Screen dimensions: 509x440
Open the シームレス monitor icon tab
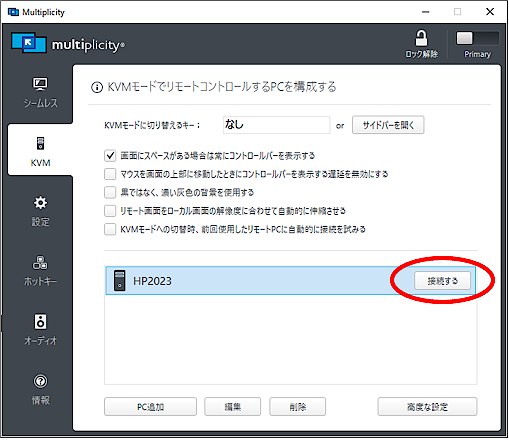[x=40, y=84]
